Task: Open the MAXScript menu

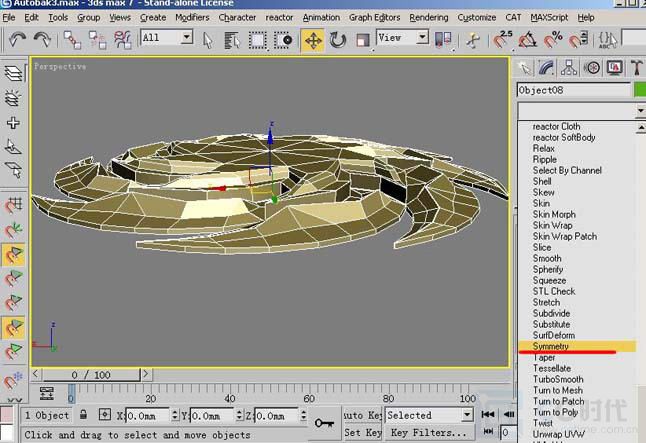Action: (549, 18)
